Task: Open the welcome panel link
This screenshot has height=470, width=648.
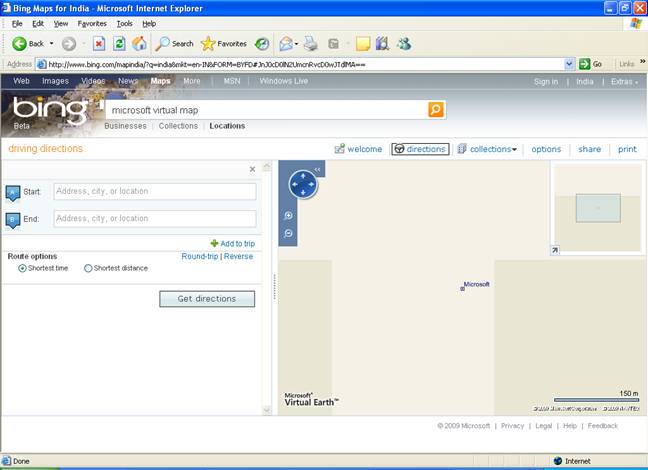Action: pos(358,149)
